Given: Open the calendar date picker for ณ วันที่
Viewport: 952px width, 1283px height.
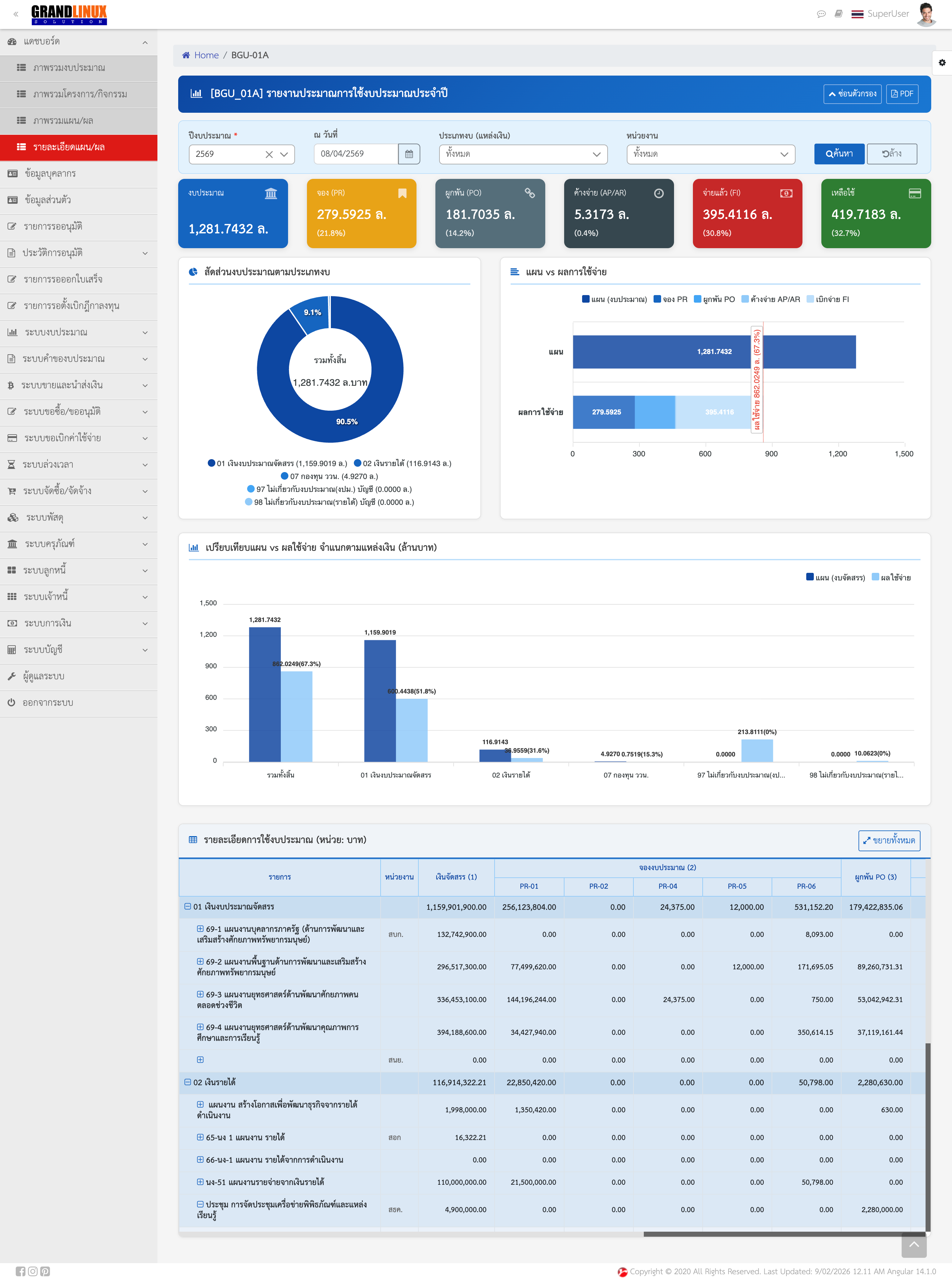Looking at the screenshot, I should 409,154.
